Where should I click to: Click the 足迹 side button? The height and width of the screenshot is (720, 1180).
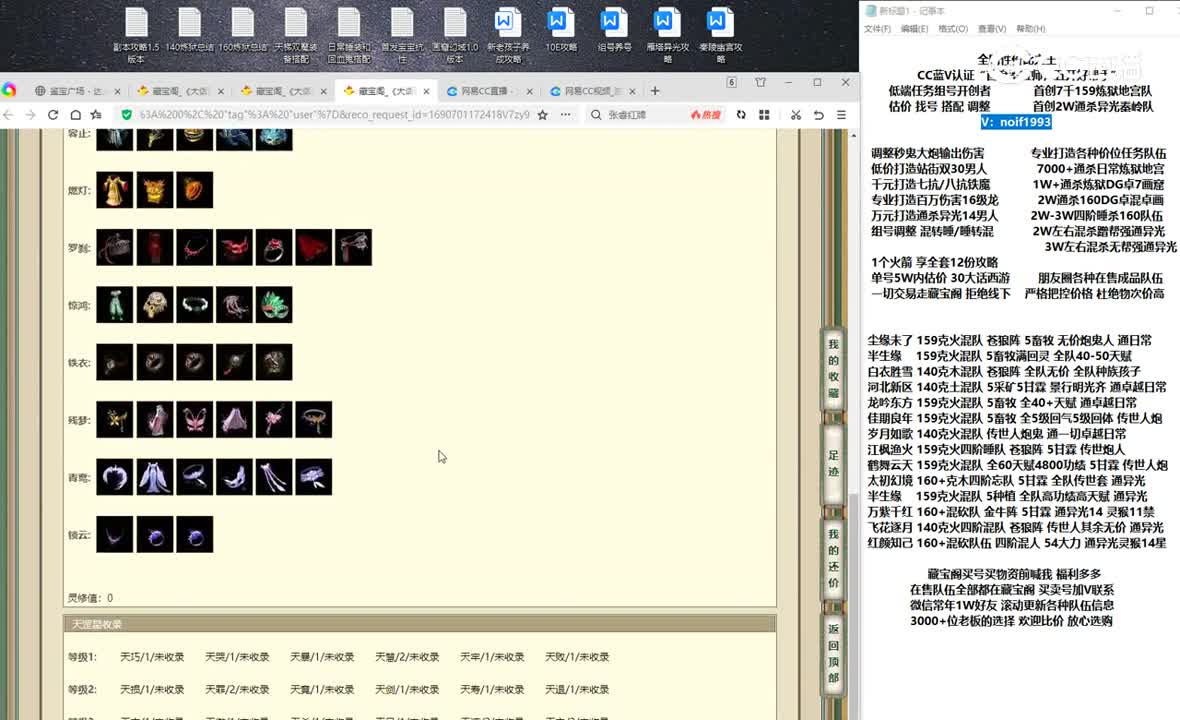833,463
